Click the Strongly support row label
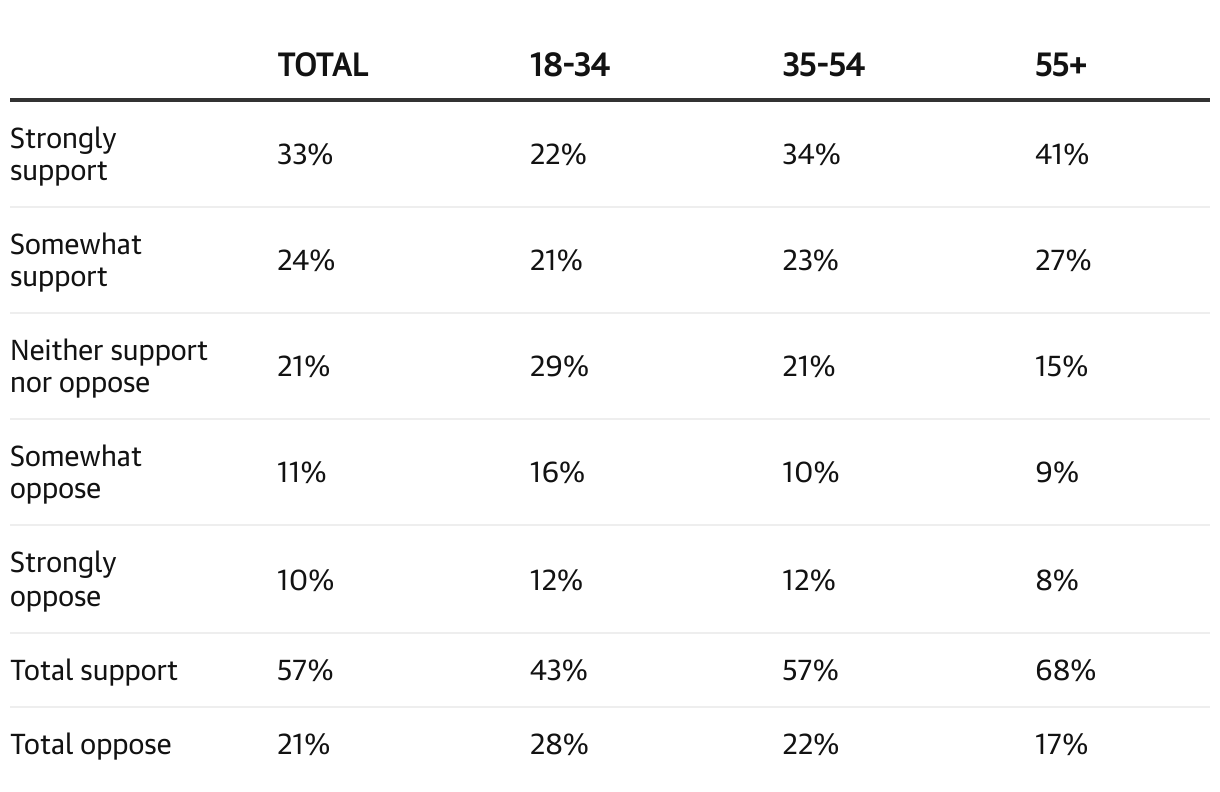This screenshot has height=792, width=1220. point(63,154)
